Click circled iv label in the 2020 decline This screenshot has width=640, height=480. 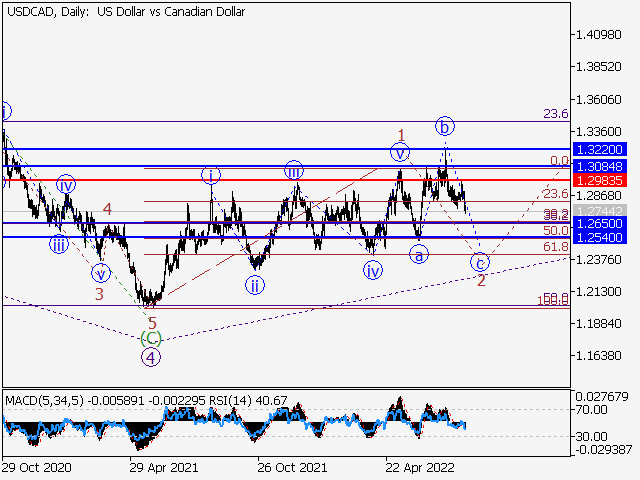point(66,184)
